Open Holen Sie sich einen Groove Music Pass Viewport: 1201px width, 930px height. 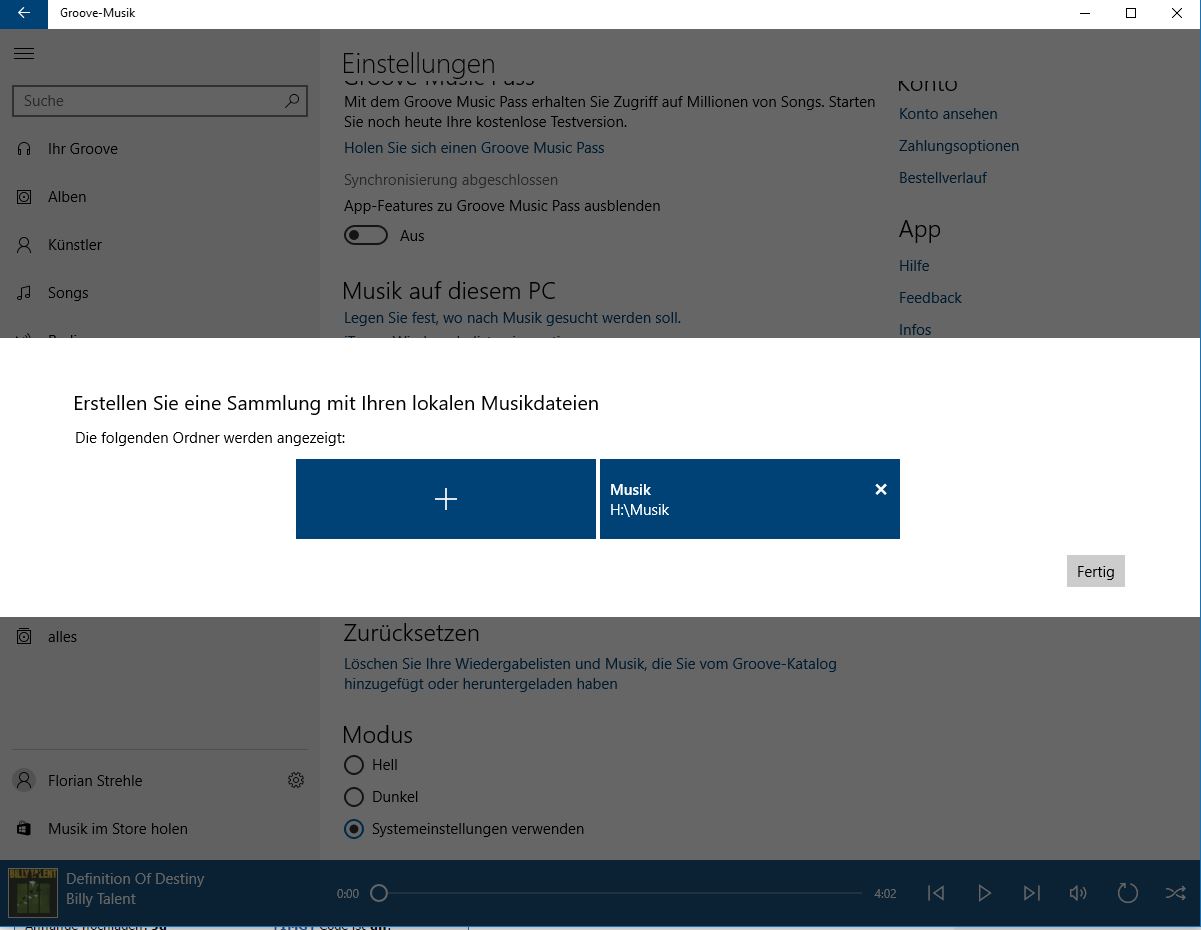[x=474, y=147]
